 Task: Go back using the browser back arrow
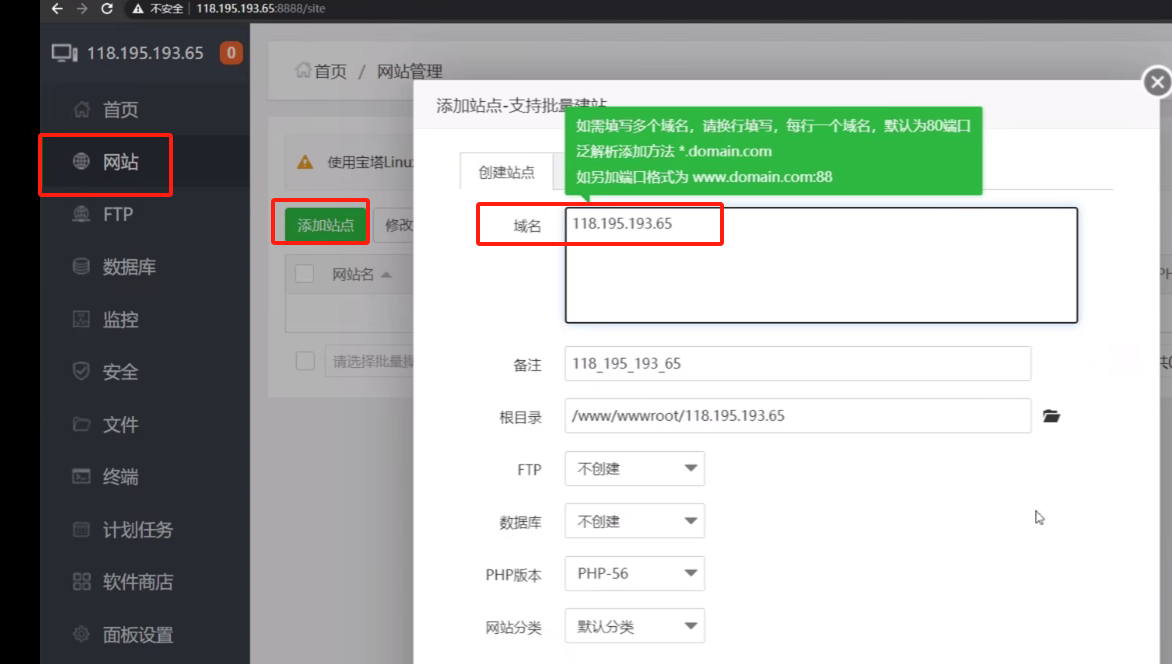[x=57, y=8]
